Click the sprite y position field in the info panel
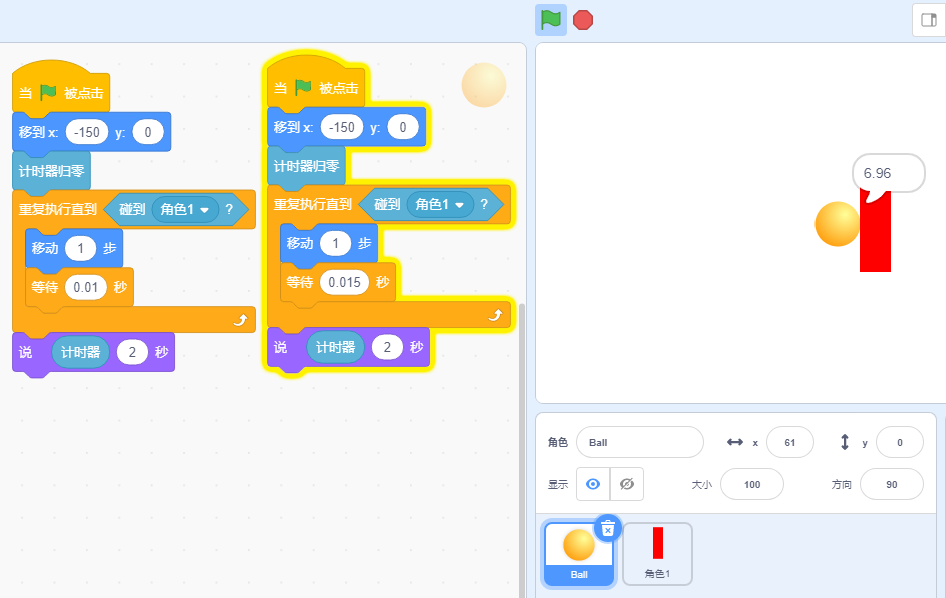946x598 pixels. [900, 442]
